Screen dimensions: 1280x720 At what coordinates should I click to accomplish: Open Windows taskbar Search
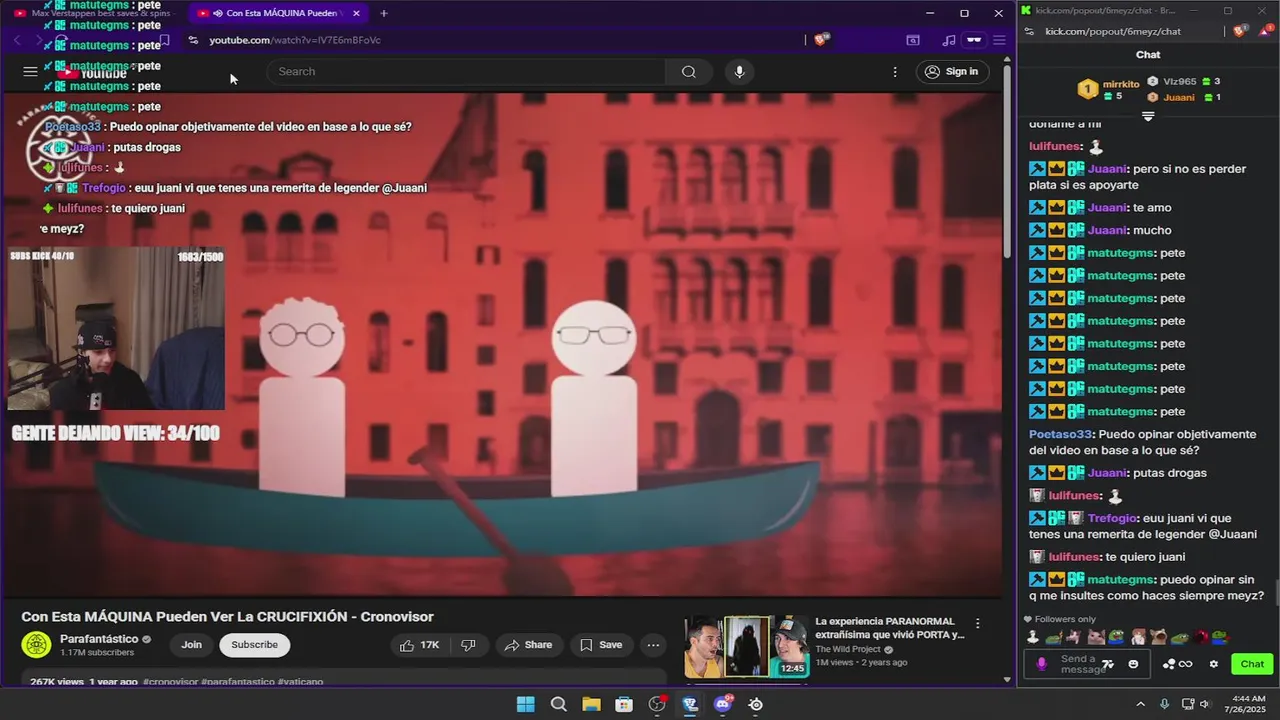559,704
